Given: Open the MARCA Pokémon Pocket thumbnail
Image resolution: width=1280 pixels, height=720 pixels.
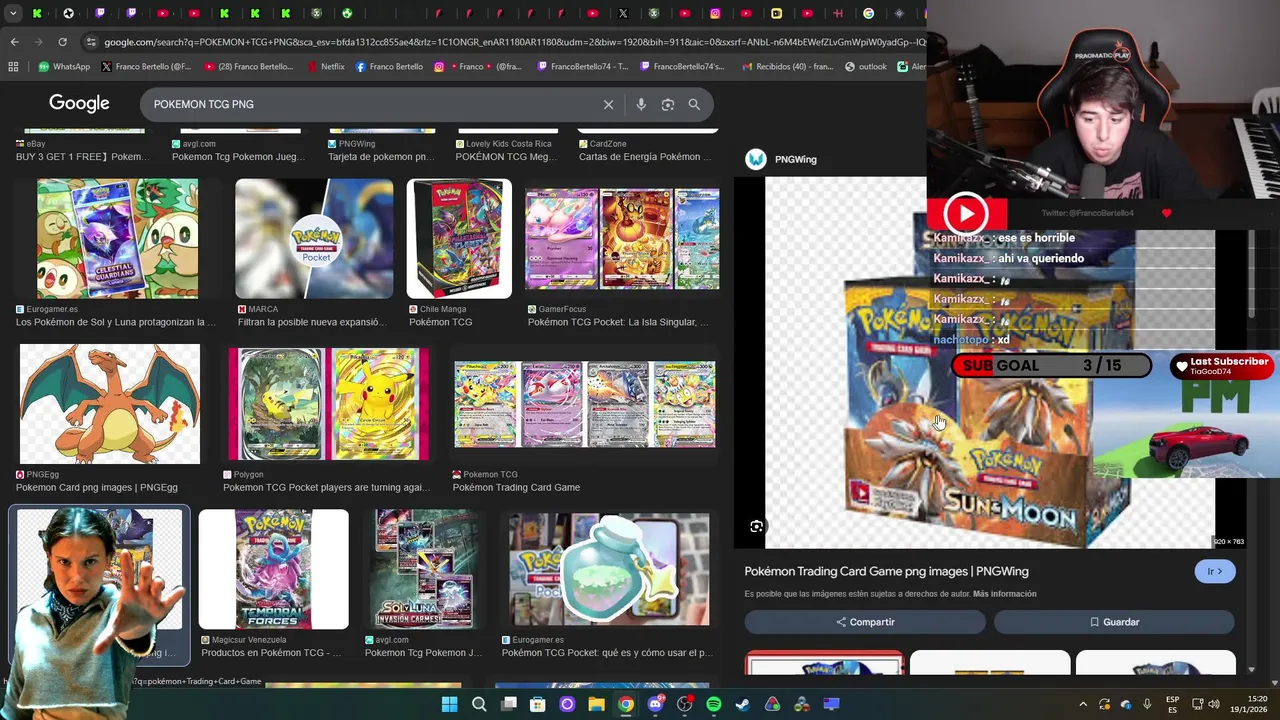Looking at the screenshot, I should pyautogui.click(x=314, y=239).
